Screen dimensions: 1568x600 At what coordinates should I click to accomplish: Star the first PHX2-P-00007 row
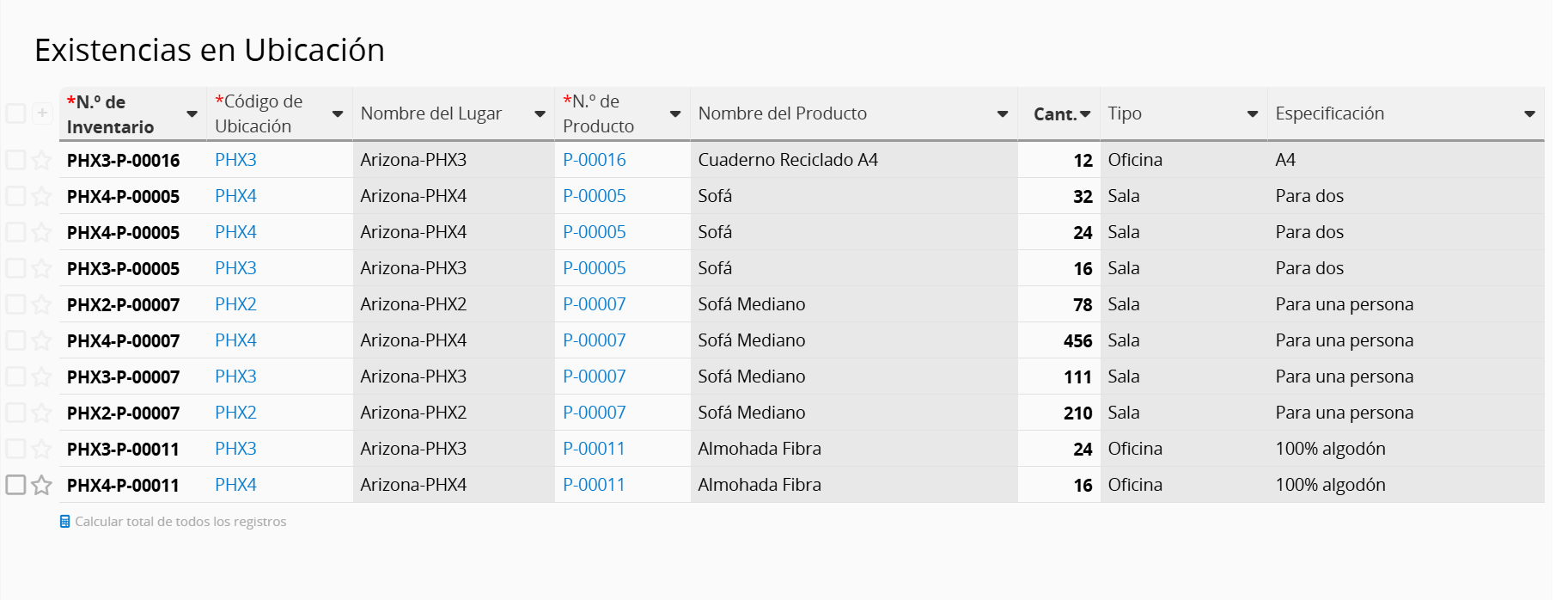click(x=41, y=304)
